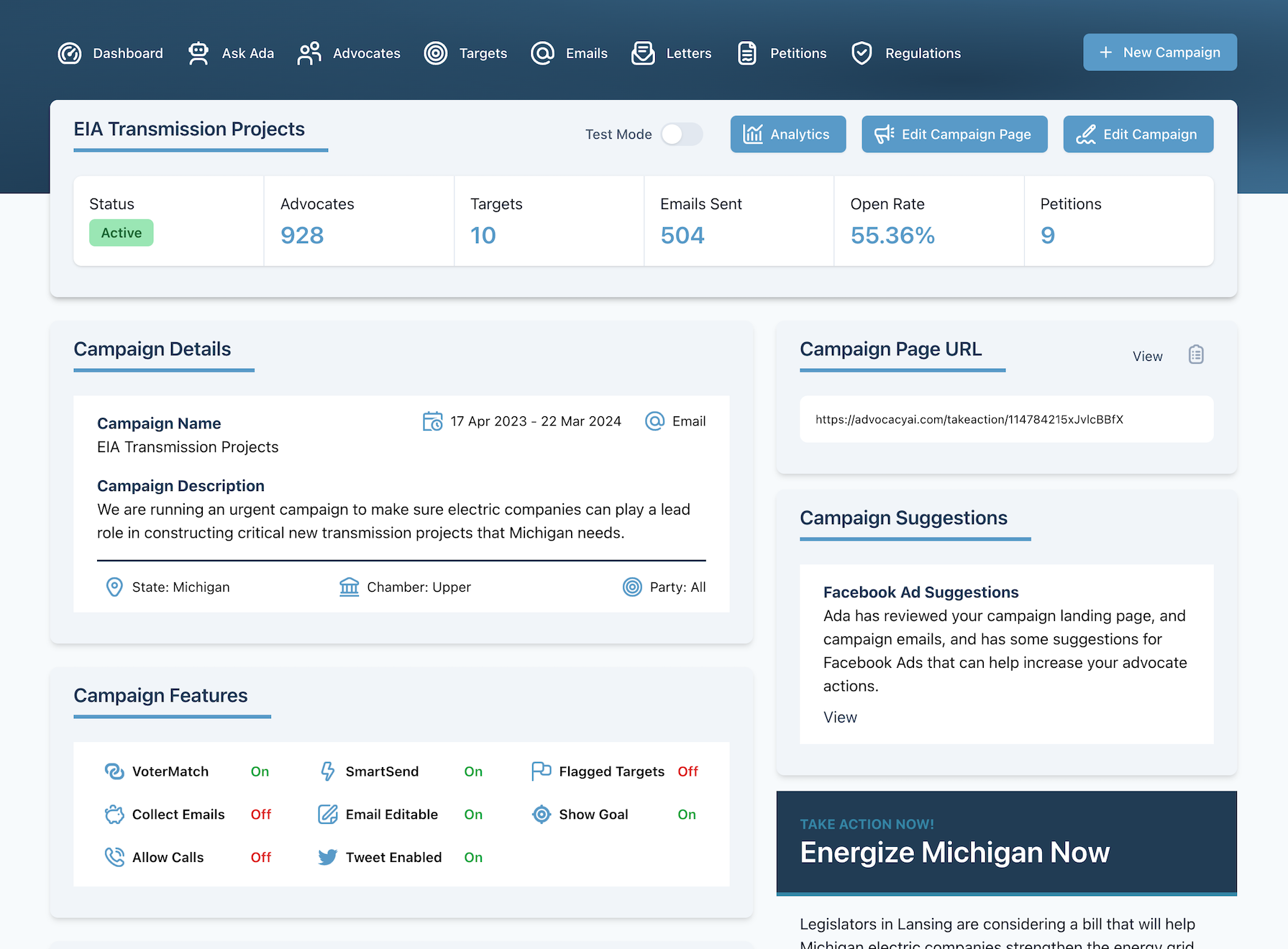Click the campaign page URL field
Viewport: 1288px width, 949px height.
[x=1005, y=419]
